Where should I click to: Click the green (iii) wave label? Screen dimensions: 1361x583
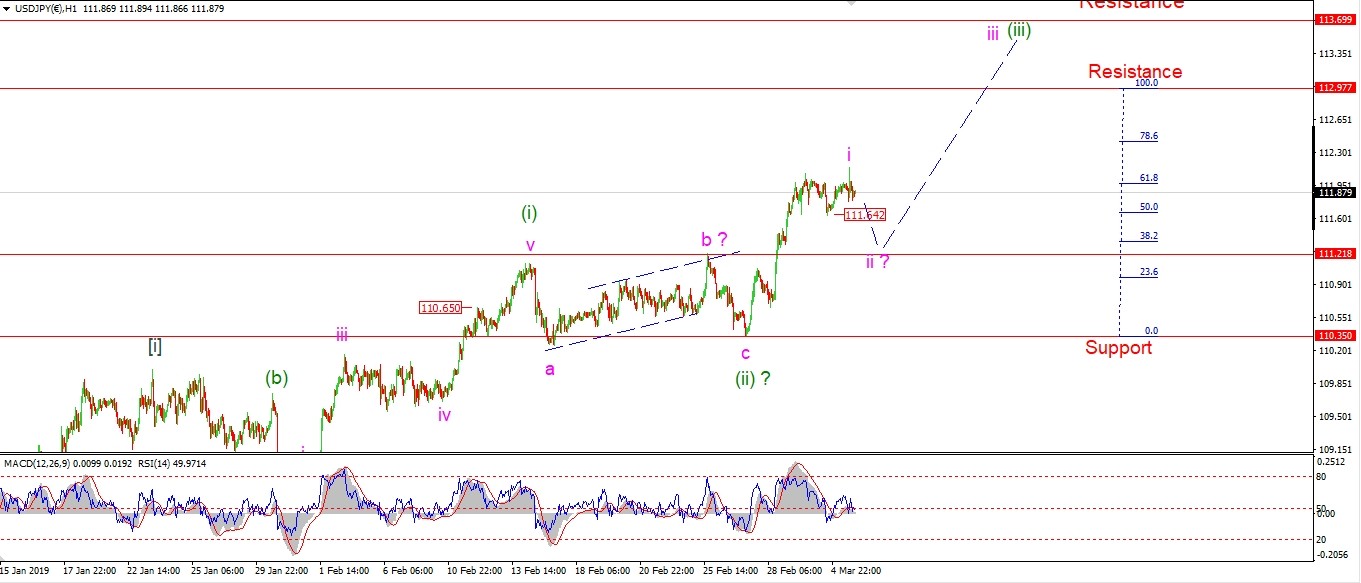point(1018,30)
